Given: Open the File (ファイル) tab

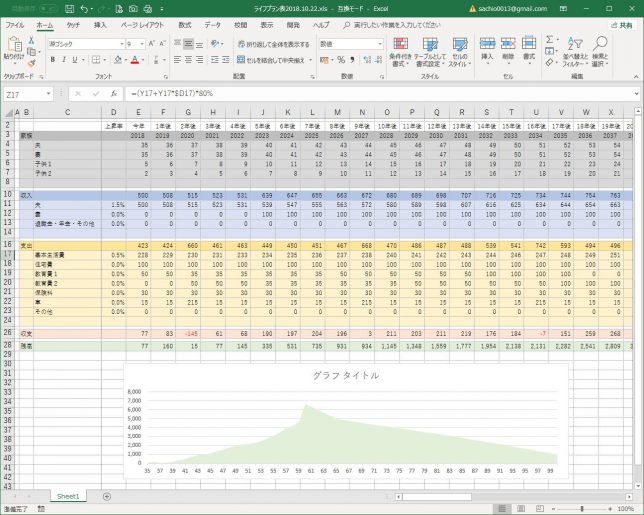Looking at the screenshot, I should 14,25.
